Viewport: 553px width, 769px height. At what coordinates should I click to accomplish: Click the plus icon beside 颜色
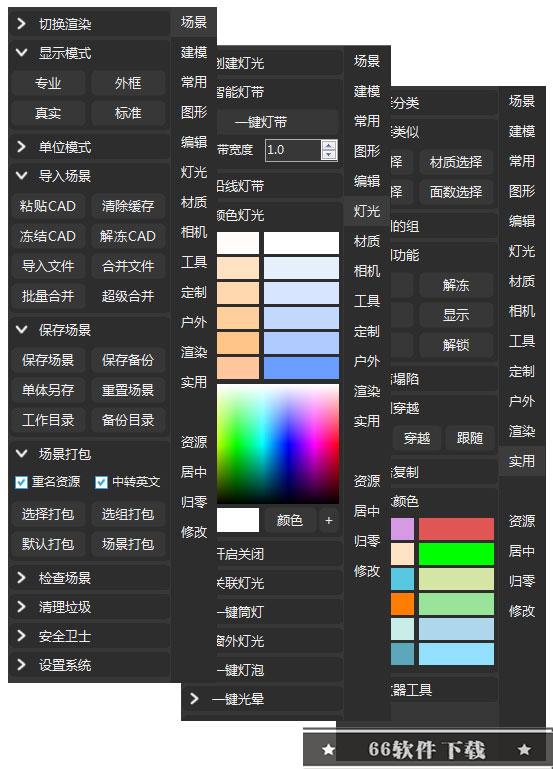coord(328,520)
